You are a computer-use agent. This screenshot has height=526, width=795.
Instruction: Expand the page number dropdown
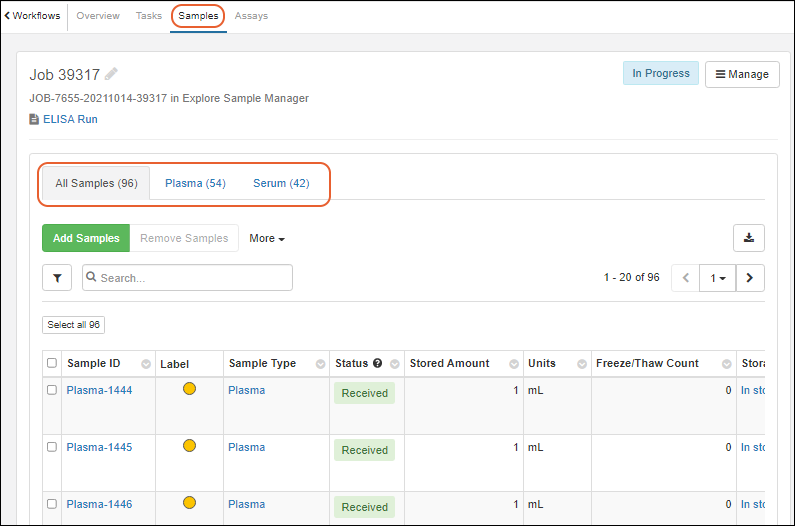click(718, 278)
